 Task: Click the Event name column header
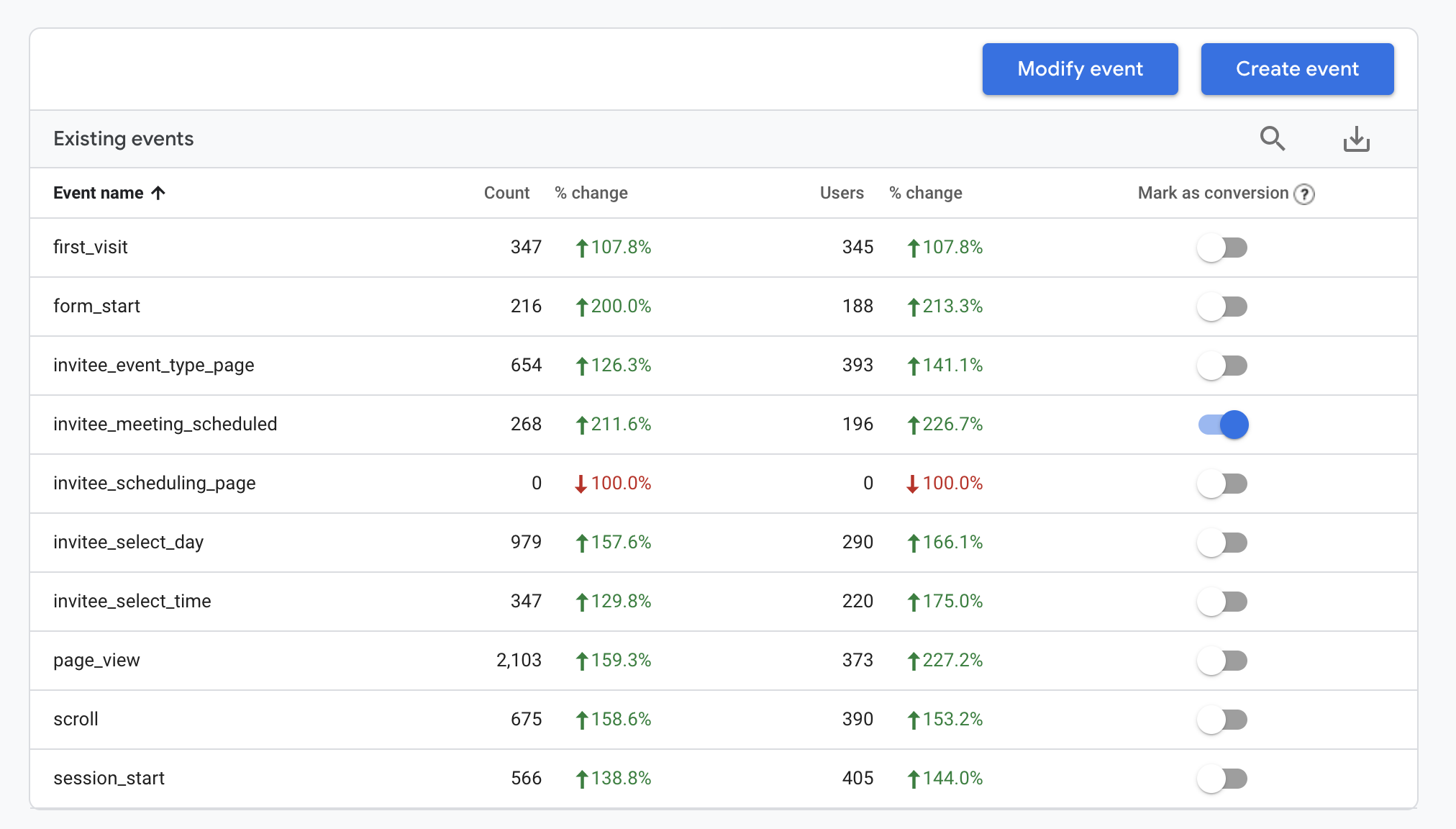(99, 193)
